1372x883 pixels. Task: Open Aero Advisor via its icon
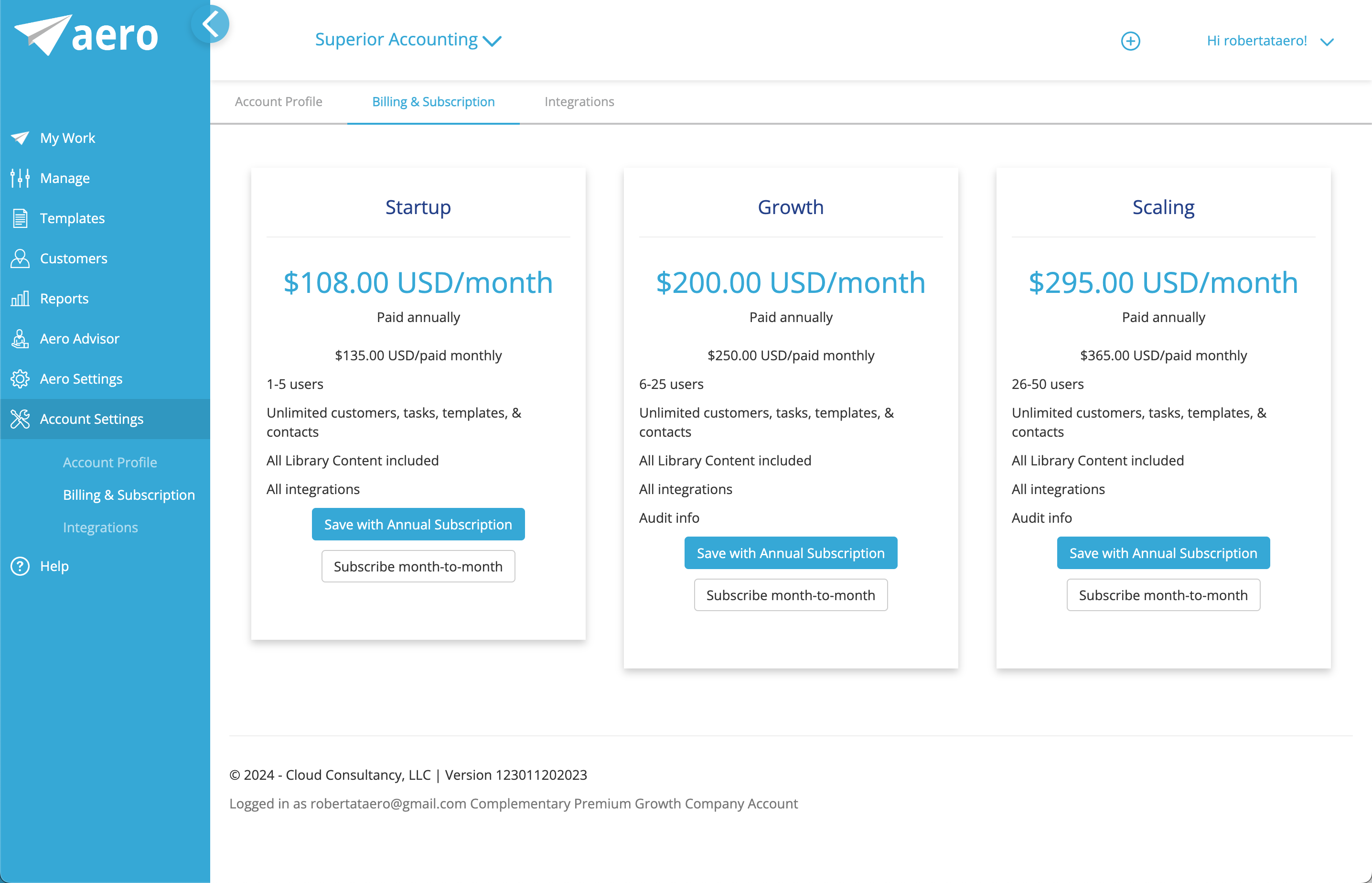[20, 339]
